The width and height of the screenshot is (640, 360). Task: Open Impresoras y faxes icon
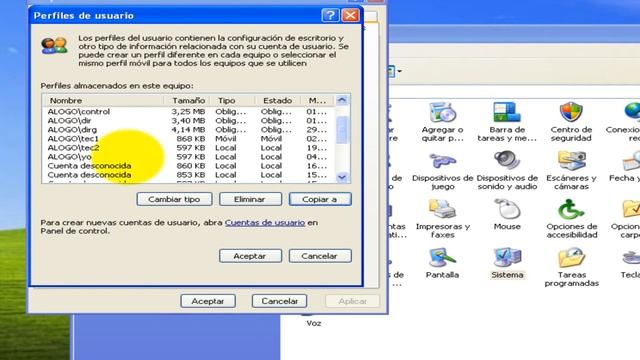point(442,209)
